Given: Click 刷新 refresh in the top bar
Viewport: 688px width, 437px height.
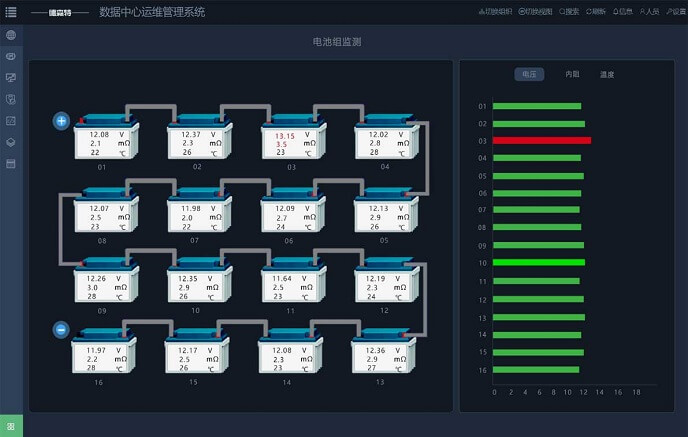Looking at the screenshot, I should pos(596,11).
